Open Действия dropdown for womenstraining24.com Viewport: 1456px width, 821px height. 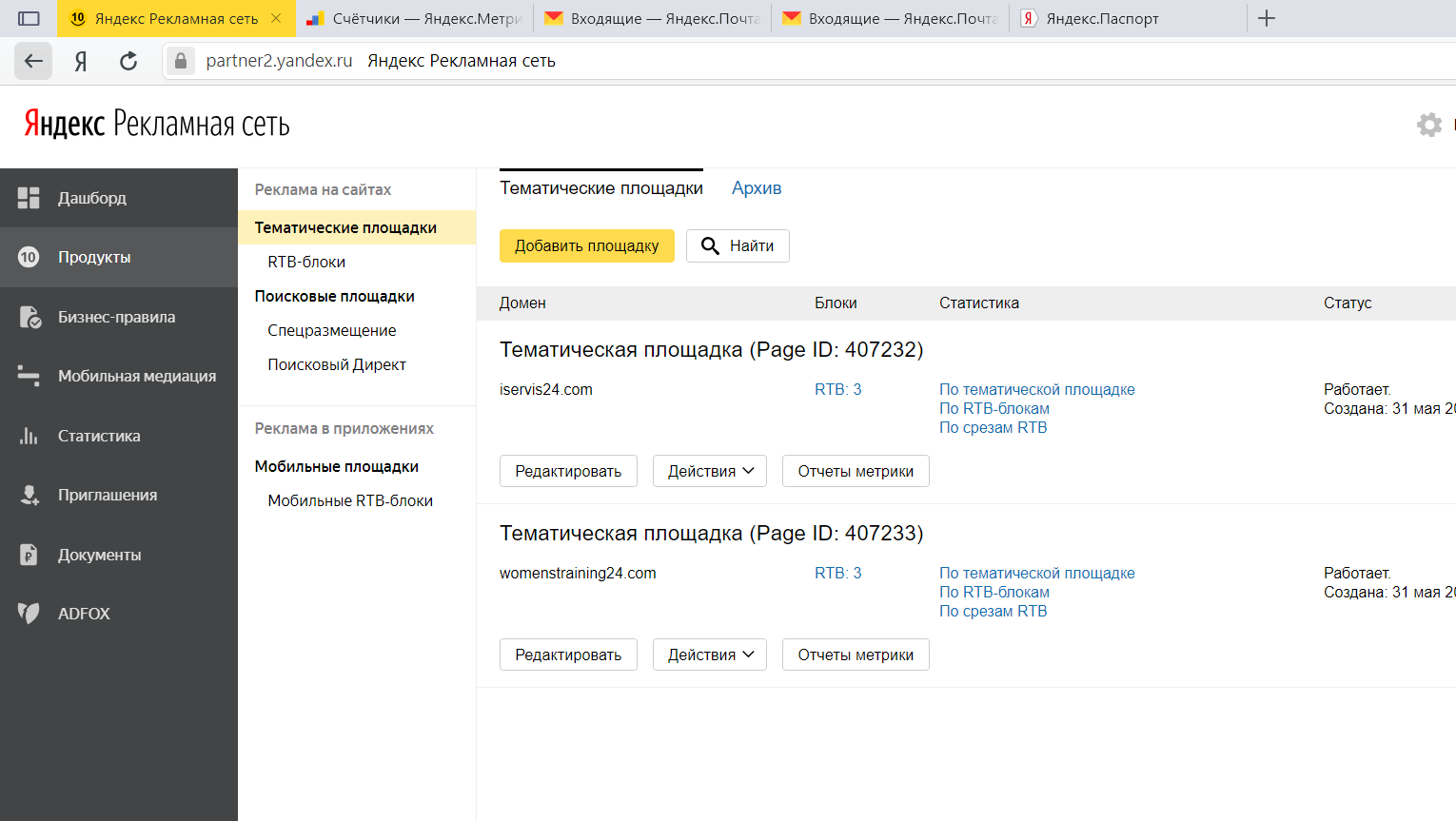(710, 655)
